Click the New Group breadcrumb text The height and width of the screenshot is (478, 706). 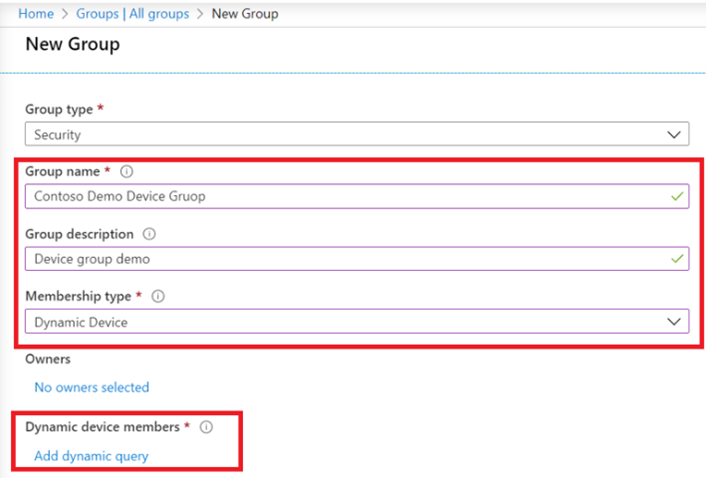point(245,14)
